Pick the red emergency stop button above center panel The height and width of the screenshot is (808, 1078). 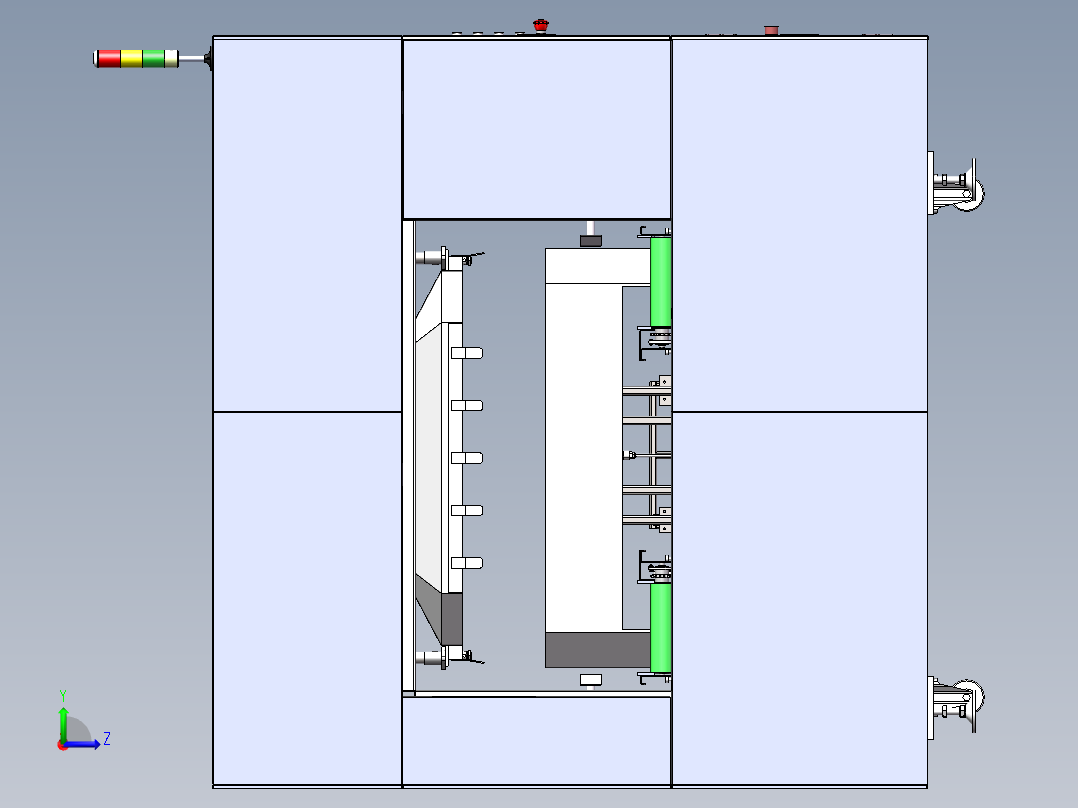541,26
